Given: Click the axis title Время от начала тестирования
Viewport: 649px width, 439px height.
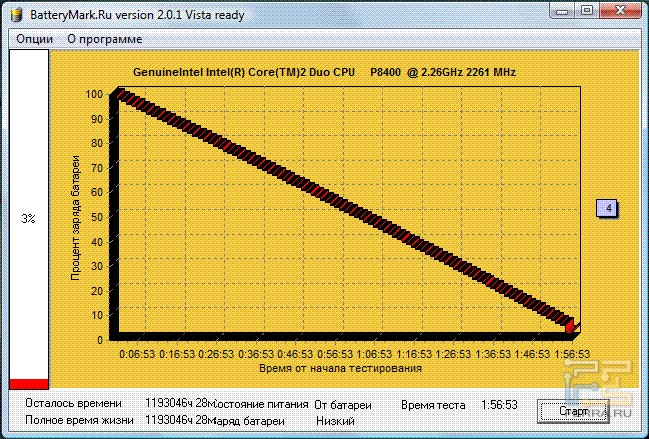Looking at the screenshot, I should pos(340,368).
